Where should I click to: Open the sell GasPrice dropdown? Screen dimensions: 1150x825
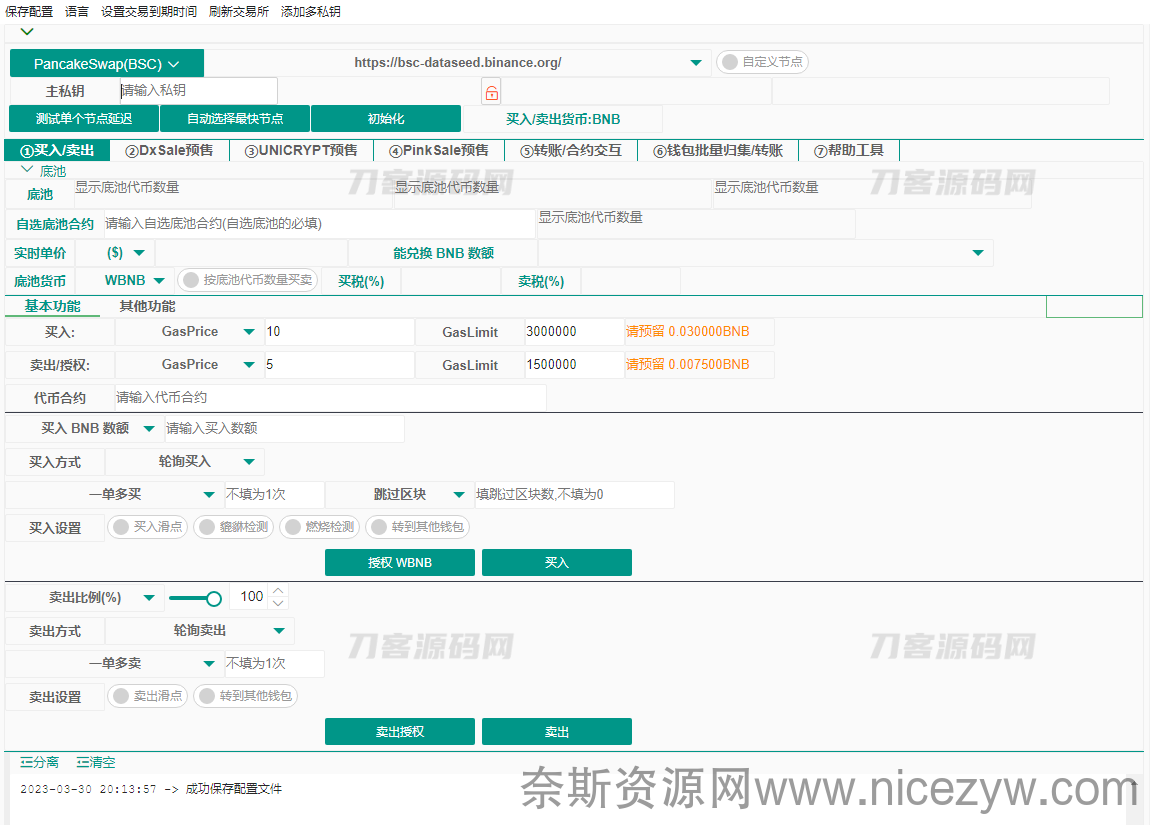249,364
